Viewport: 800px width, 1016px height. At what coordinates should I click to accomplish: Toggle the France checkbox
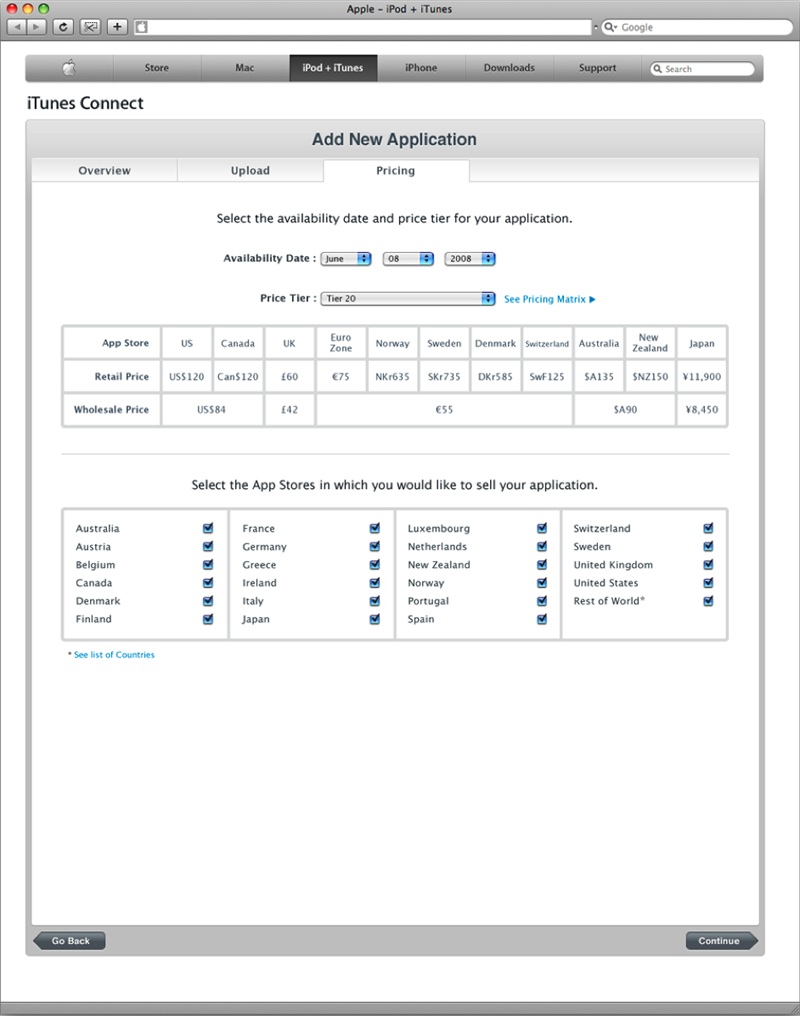click(x=374, y=528)
